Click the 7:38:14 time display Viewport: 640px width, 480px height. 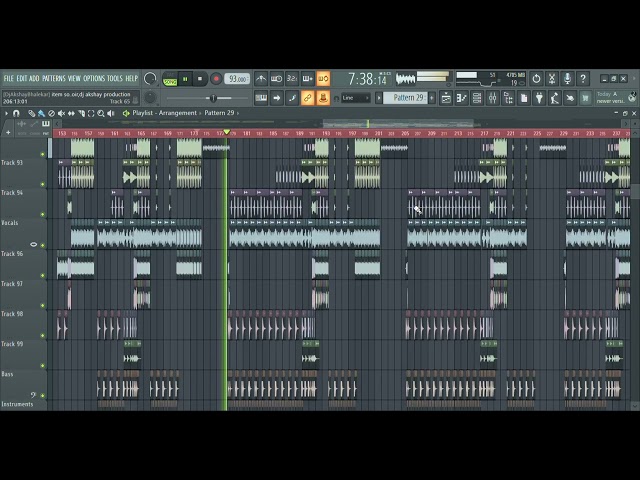click(368, 79)
